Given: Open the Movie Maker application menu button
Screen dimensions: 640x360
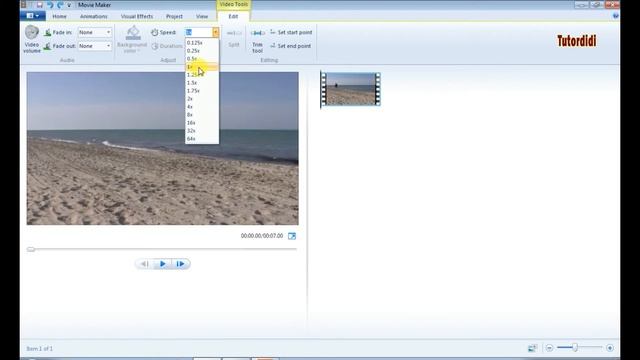Looking at the screenshot, I should (33, 16).
